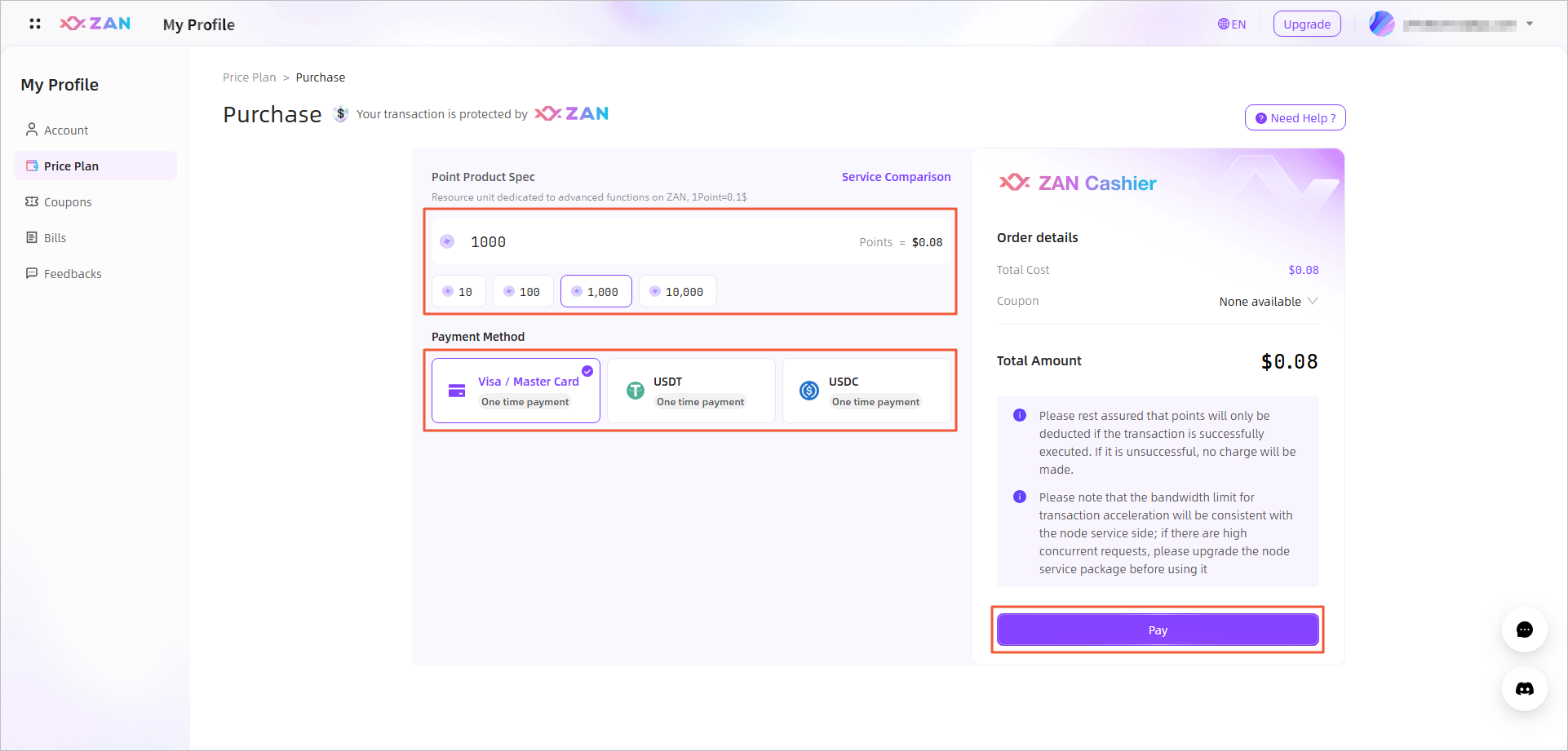Open Service Comparison link
Image resolution: width=1568 pixels, height=751 pixels.
pyautogui.click(x=896, y=177)
